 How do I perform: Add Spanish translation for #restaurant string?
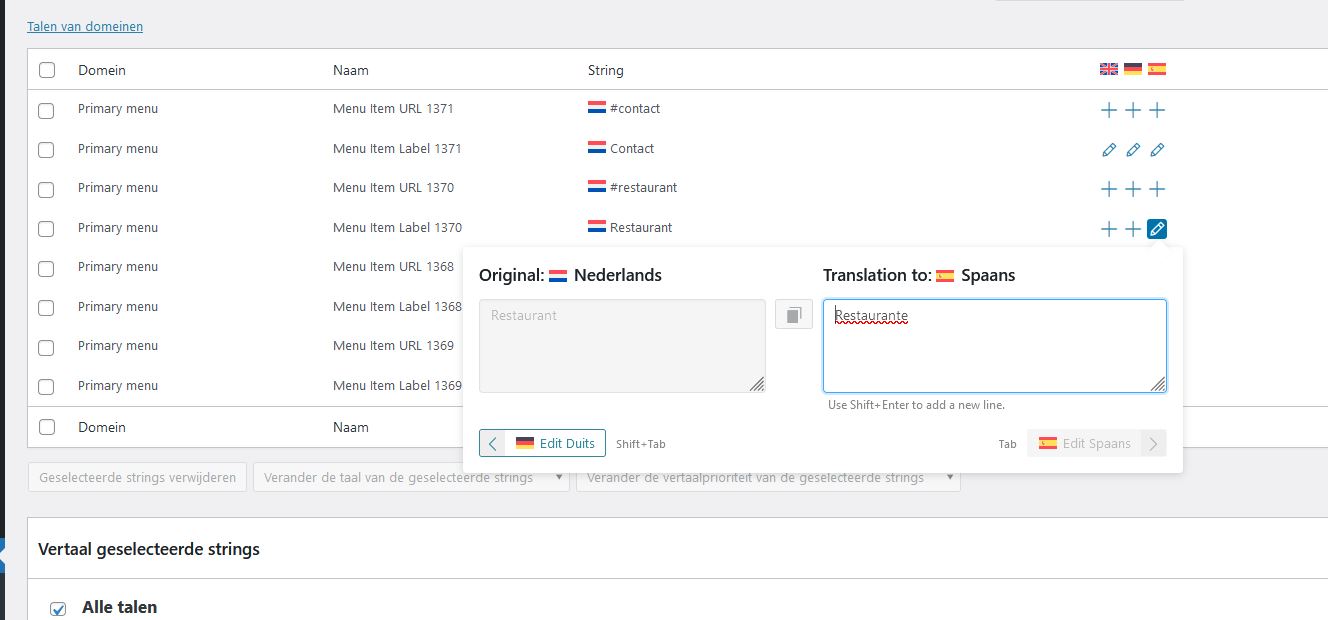pyautogui.click(x=1157, y=189)
